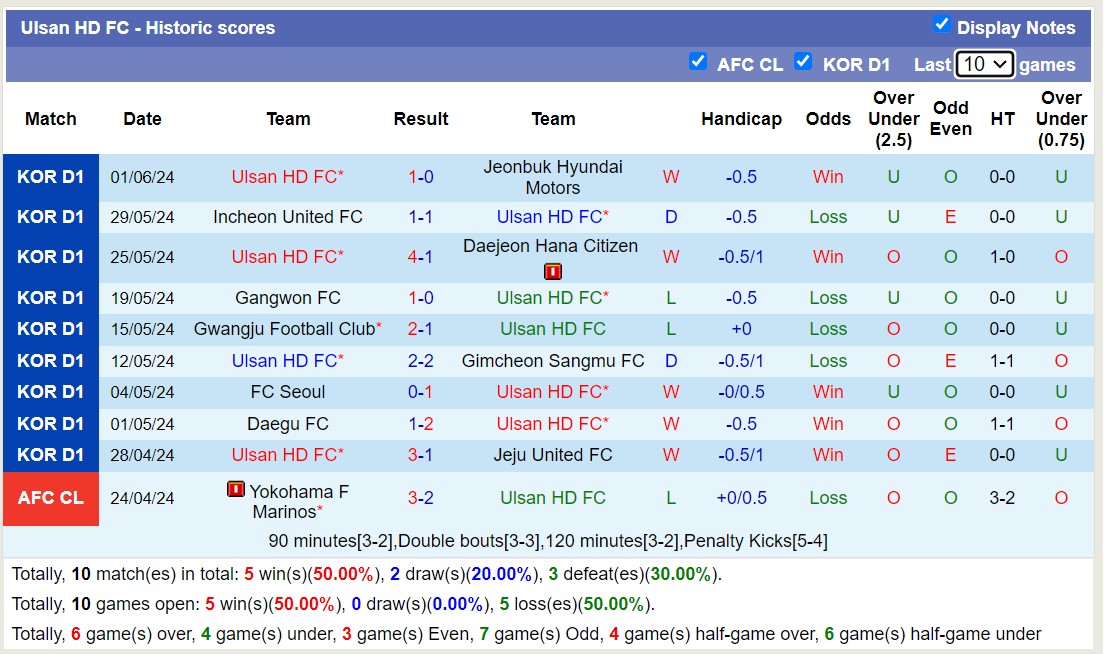Click the Odds column header
The image size is (1104, 654).
(x=828, y=118)
